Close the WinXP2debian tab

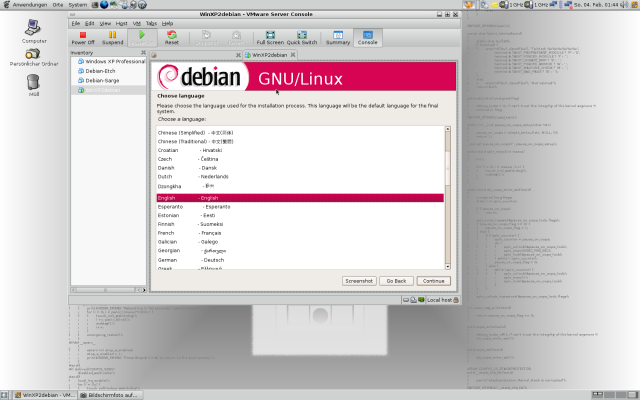[x=293, y=55]
